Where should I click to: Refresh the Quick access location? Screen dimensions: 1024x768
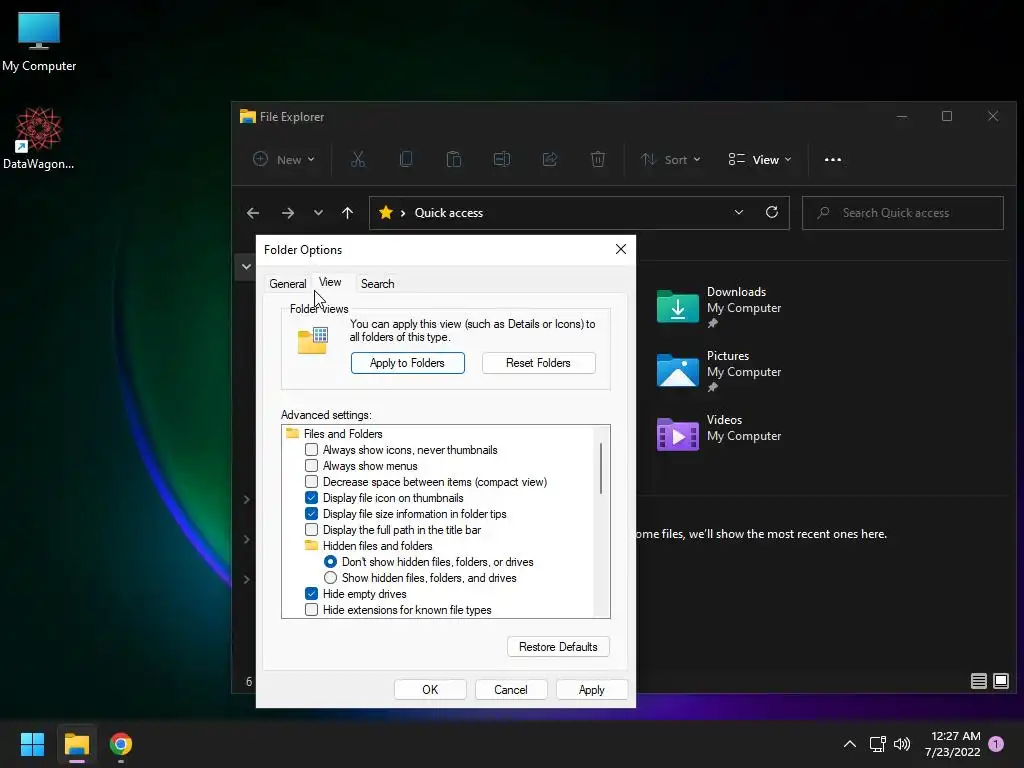(772, 212)
